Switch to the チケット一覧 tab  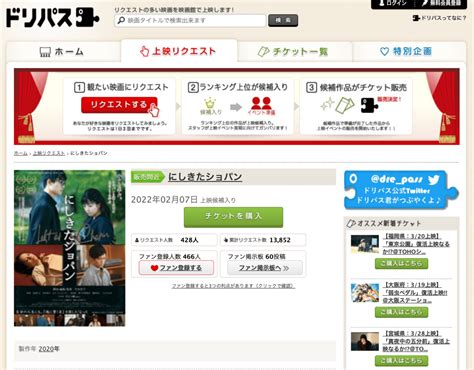tap(295, 52)
